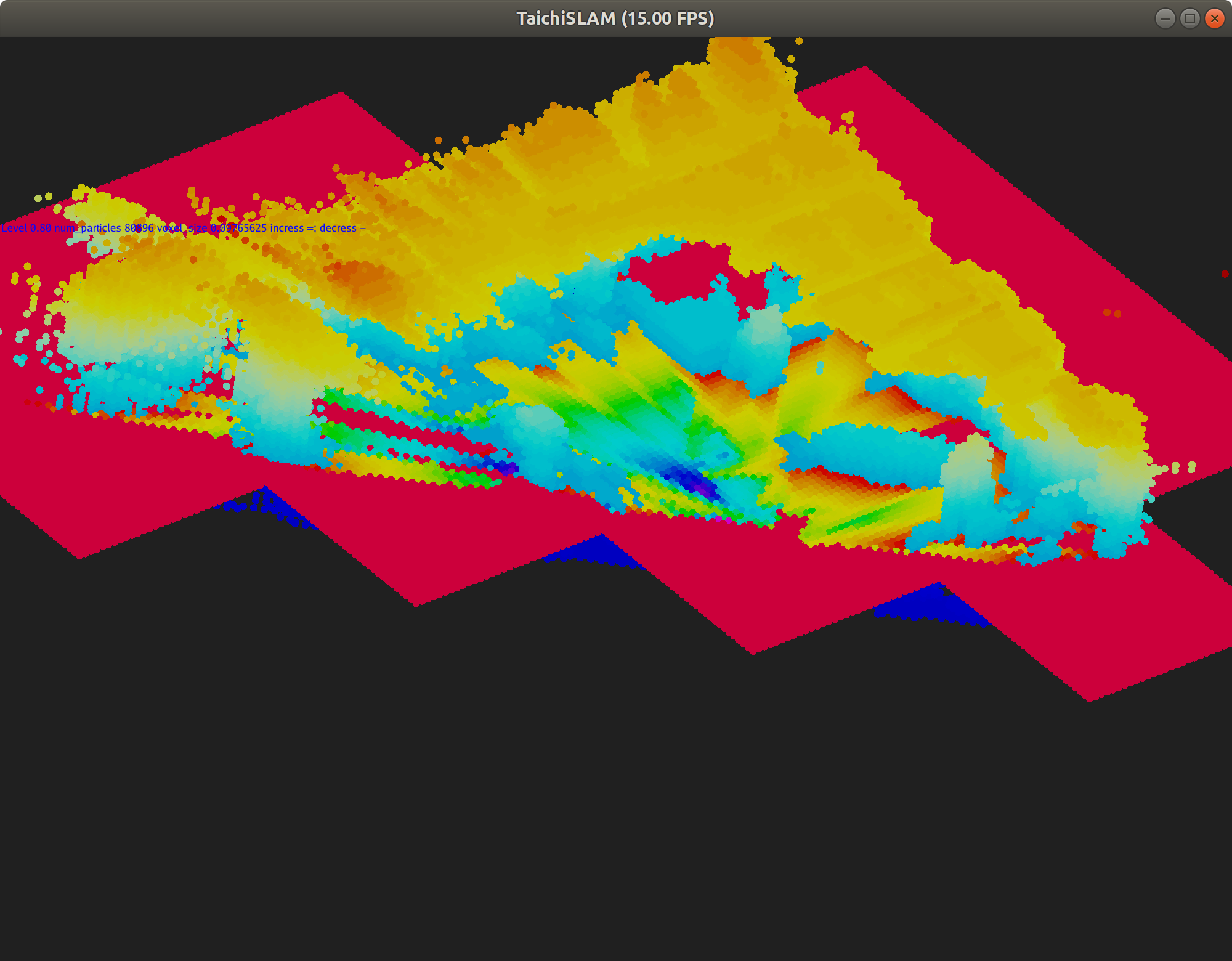1232x961 pixels.
Task: Click the 'incress =' hint text
Action: (x=292, y=228)
